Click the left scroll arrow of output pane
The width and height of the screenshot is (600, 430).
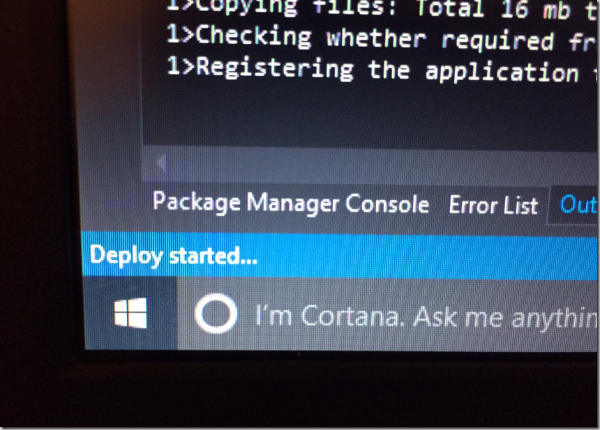[x=161, y=163]
